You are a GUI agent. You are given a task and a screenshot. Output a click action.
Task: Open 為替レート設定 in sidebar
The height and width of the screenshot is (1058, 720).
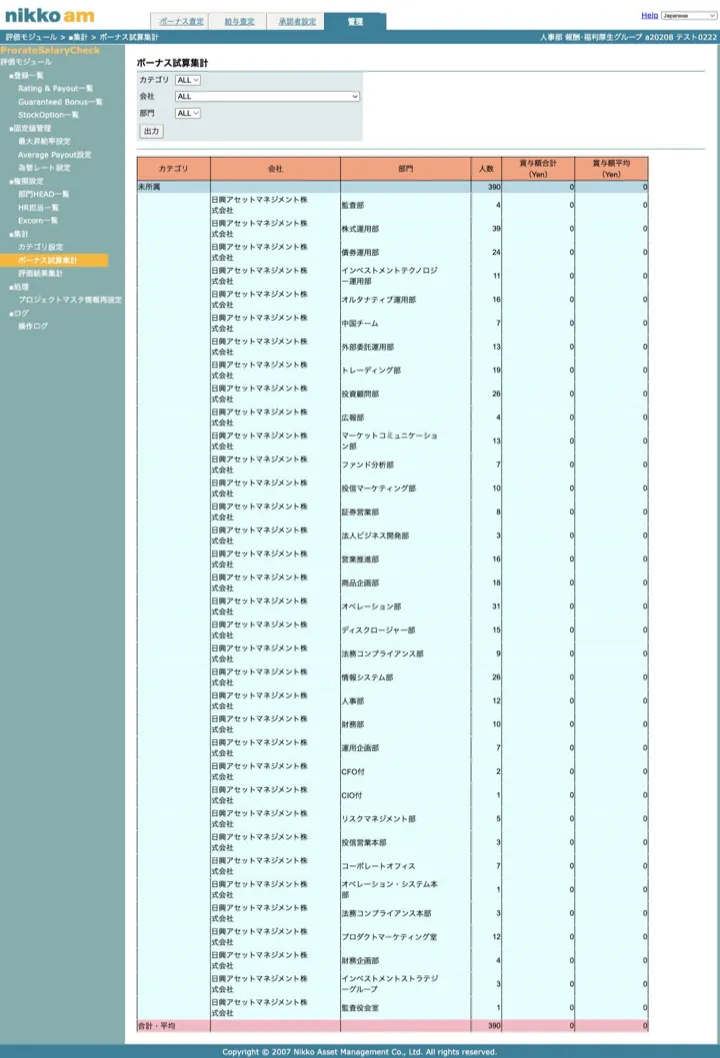(44, 167)
